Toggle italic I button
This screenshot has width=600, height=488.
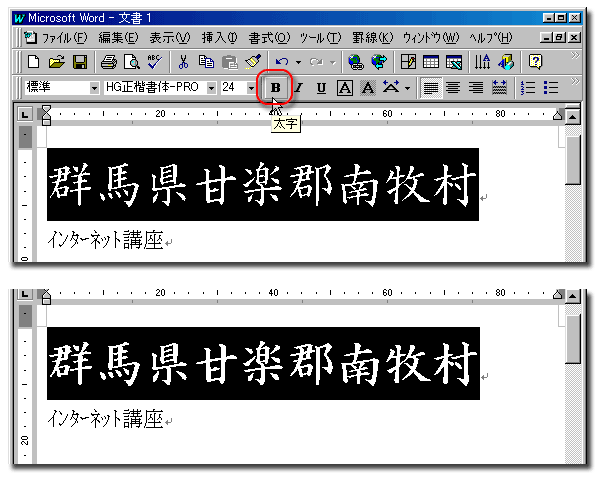click(299, 88)
